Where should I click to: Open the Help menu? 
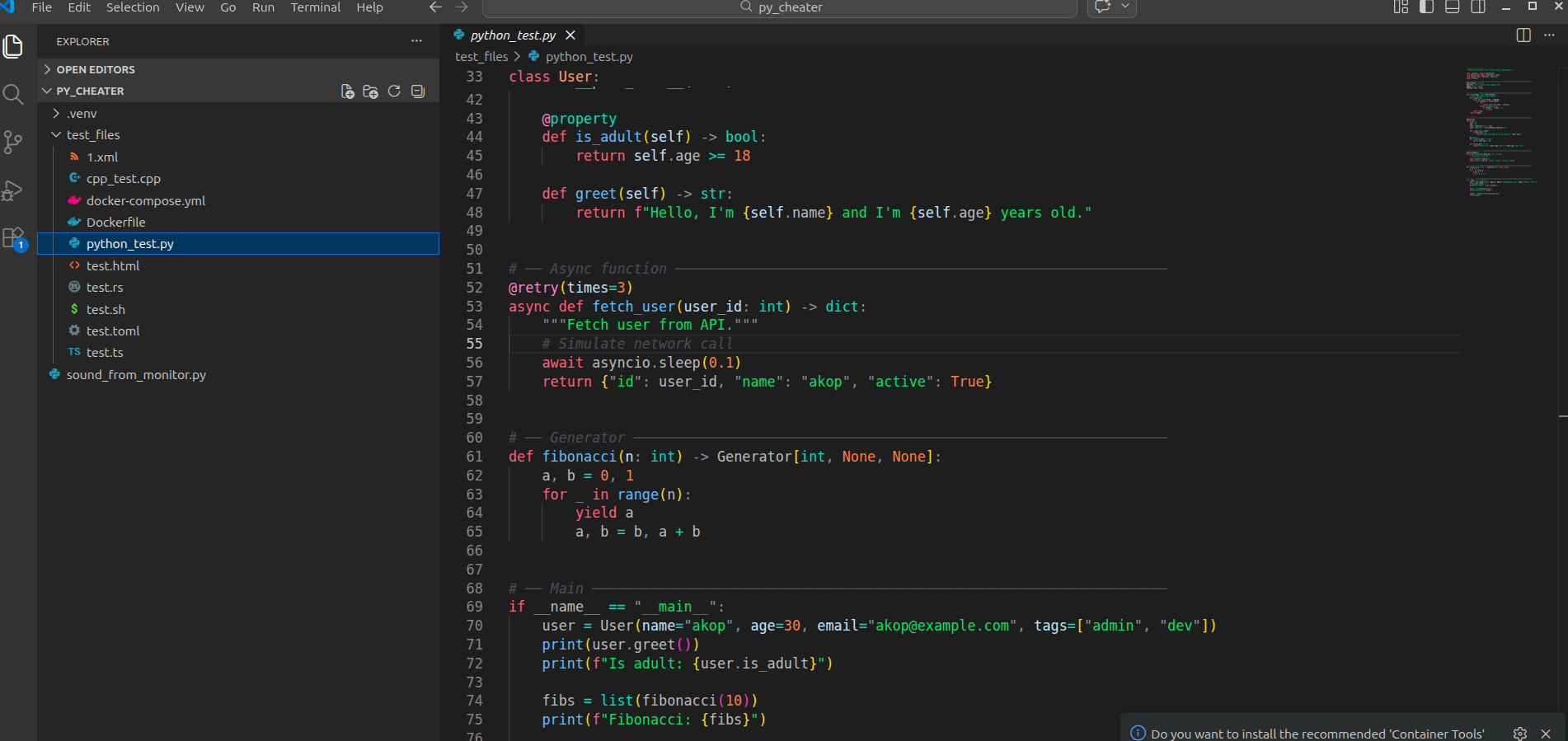coord(369,7)
